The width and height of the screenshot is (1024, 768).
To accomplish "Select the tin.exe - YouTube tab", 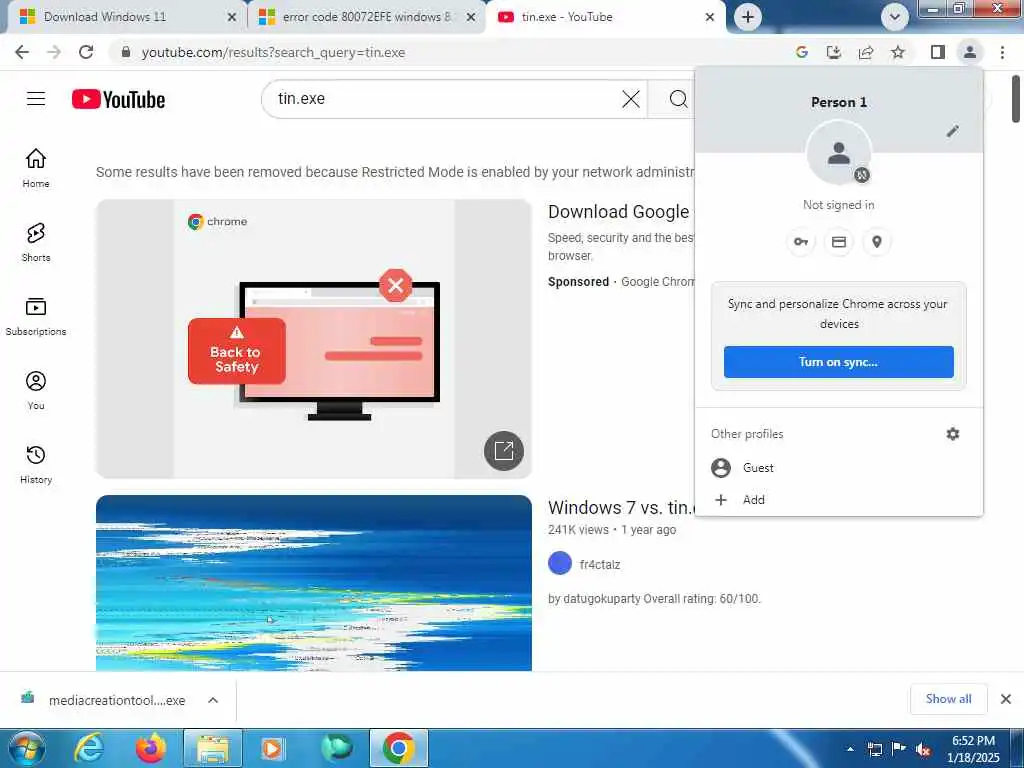I will pyautogui.click(x=604, y=17).
